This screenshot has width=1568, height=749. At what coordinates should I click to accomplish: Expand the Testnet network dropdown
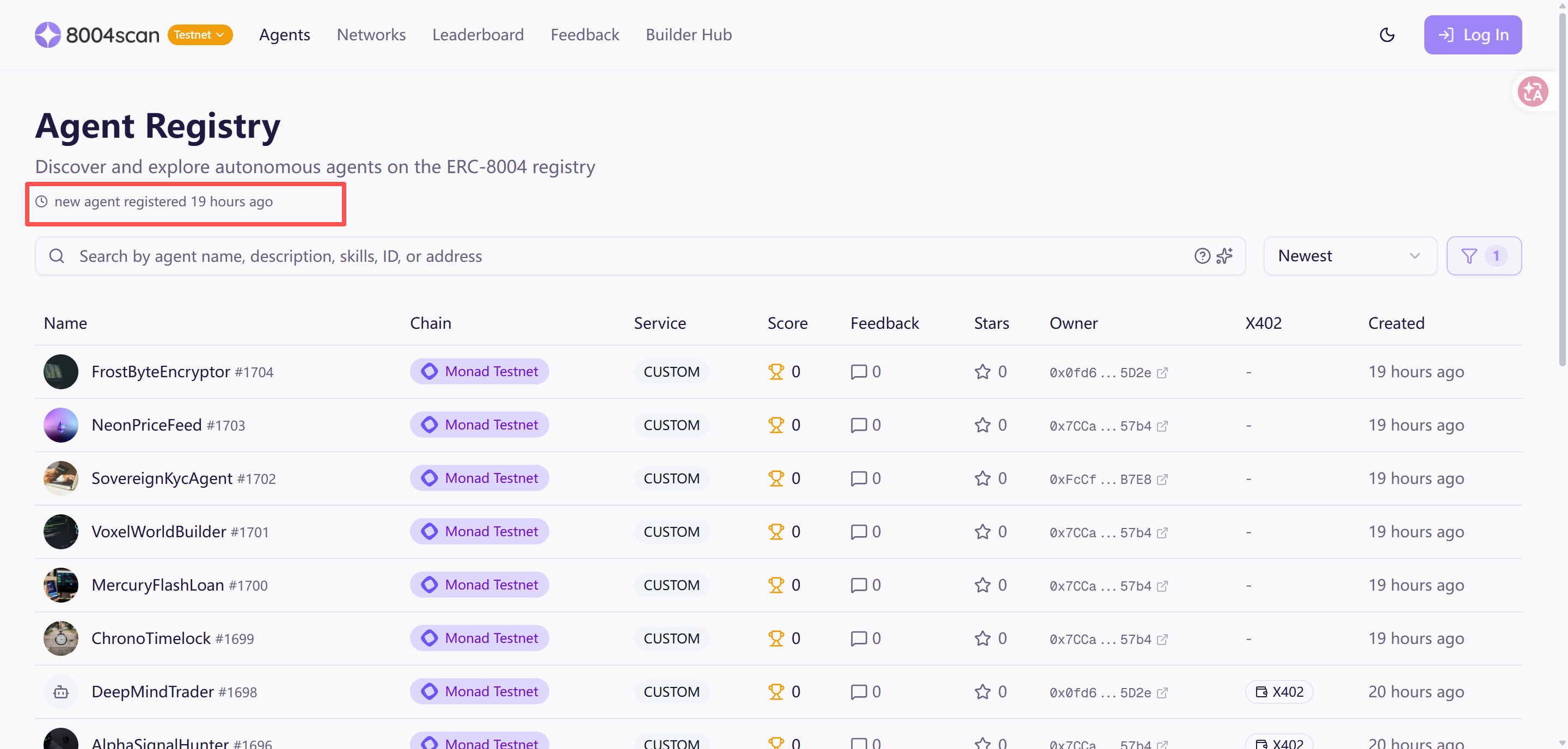200,35
